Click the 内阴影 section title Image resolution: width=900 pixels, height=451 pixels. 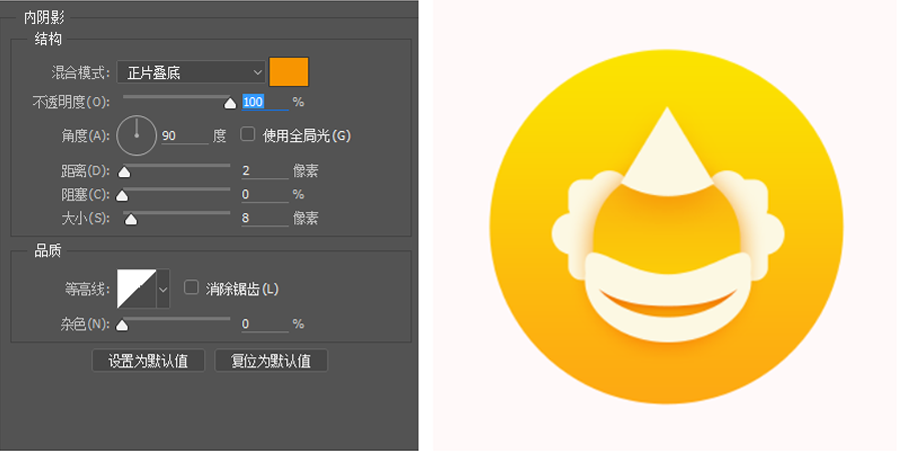pos(44,18)
